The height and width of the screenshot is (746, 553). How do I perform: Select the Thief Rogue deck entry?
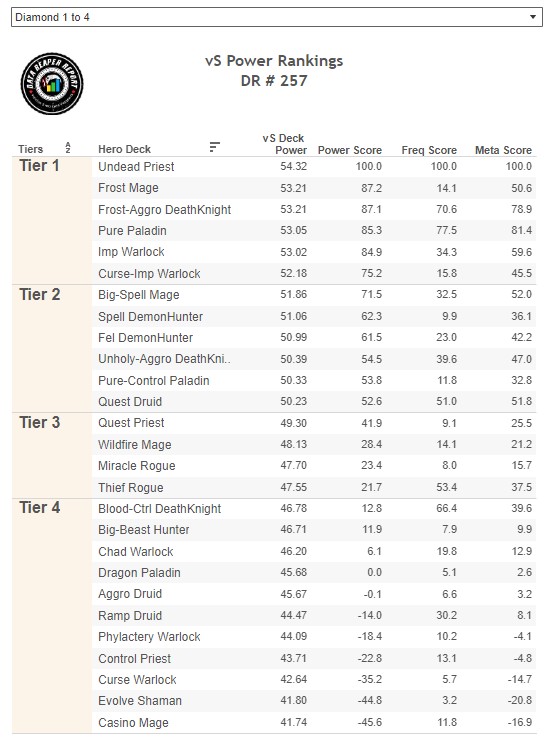point(130,487)
